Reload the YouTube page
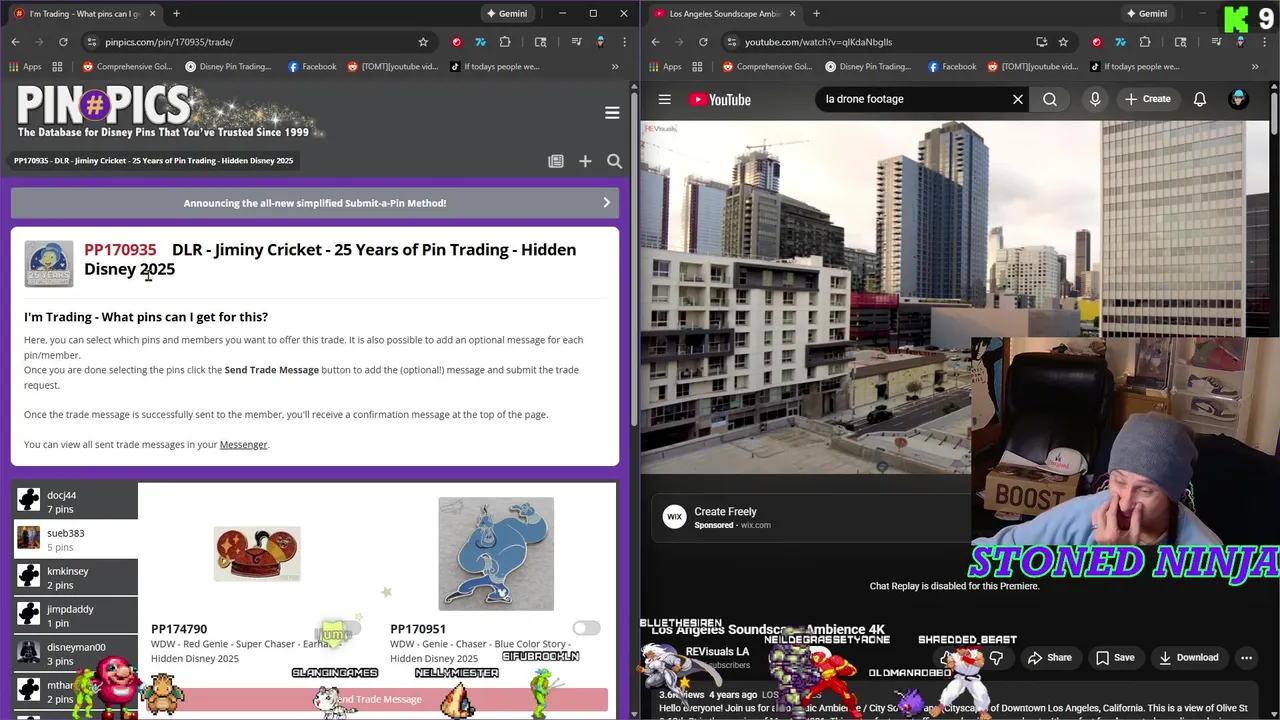The height and width of the screenshot is (720, 1280). [x=703, y=42]
